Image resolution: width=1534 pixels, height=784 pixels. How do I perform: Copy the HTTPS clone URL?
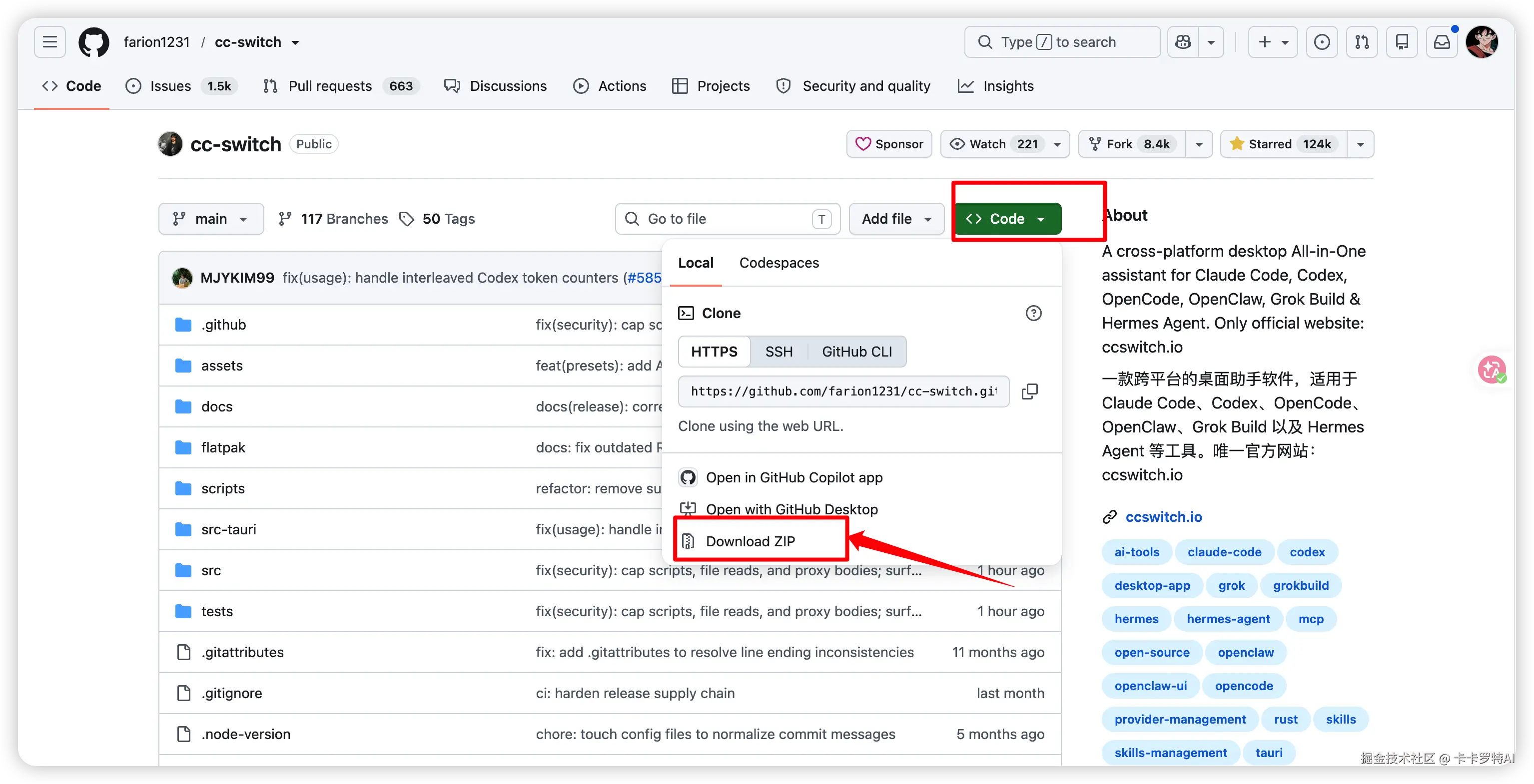[1030, 391]
